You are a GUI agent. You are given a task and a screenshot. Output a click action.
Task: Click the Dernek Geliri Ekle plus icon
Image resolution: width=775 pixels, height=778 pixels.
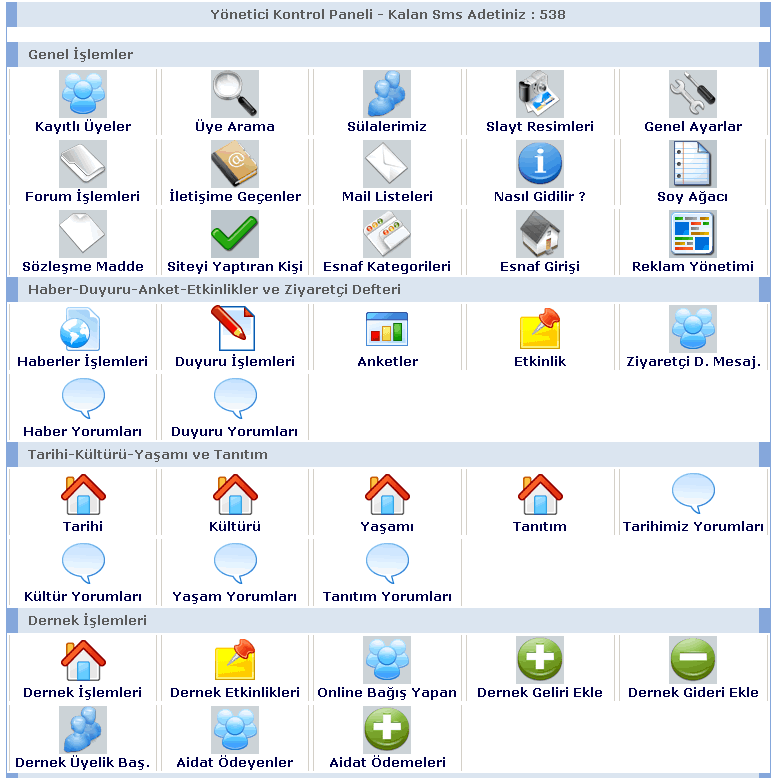(540, 660)
